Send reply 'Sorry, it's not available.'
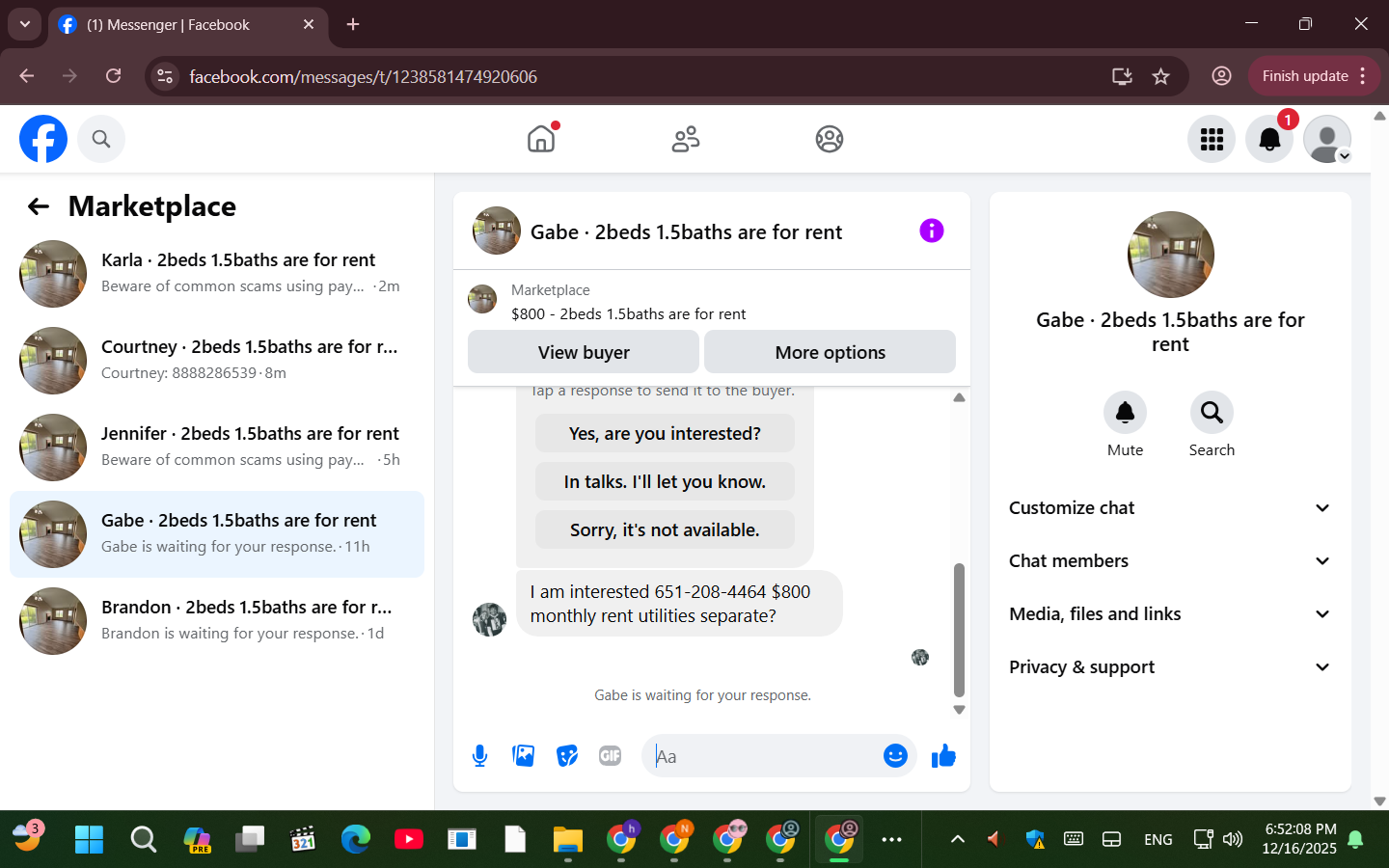This screenshot has height=868, width=1389. [x=665, y=529]
